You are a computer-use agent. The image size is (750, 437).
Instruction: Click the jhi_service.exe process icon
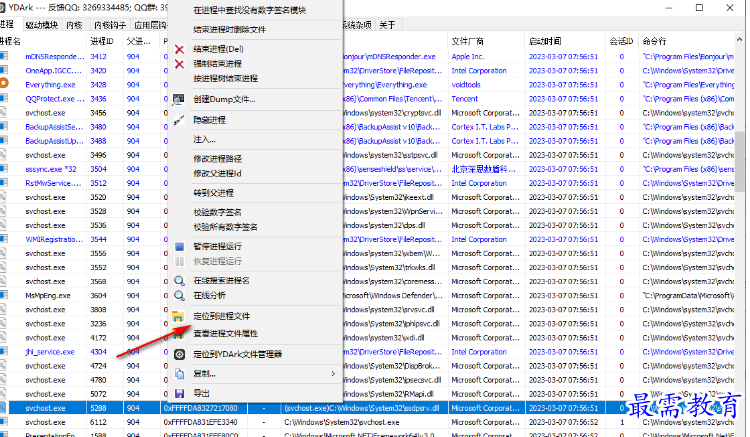tap(4, 351)
